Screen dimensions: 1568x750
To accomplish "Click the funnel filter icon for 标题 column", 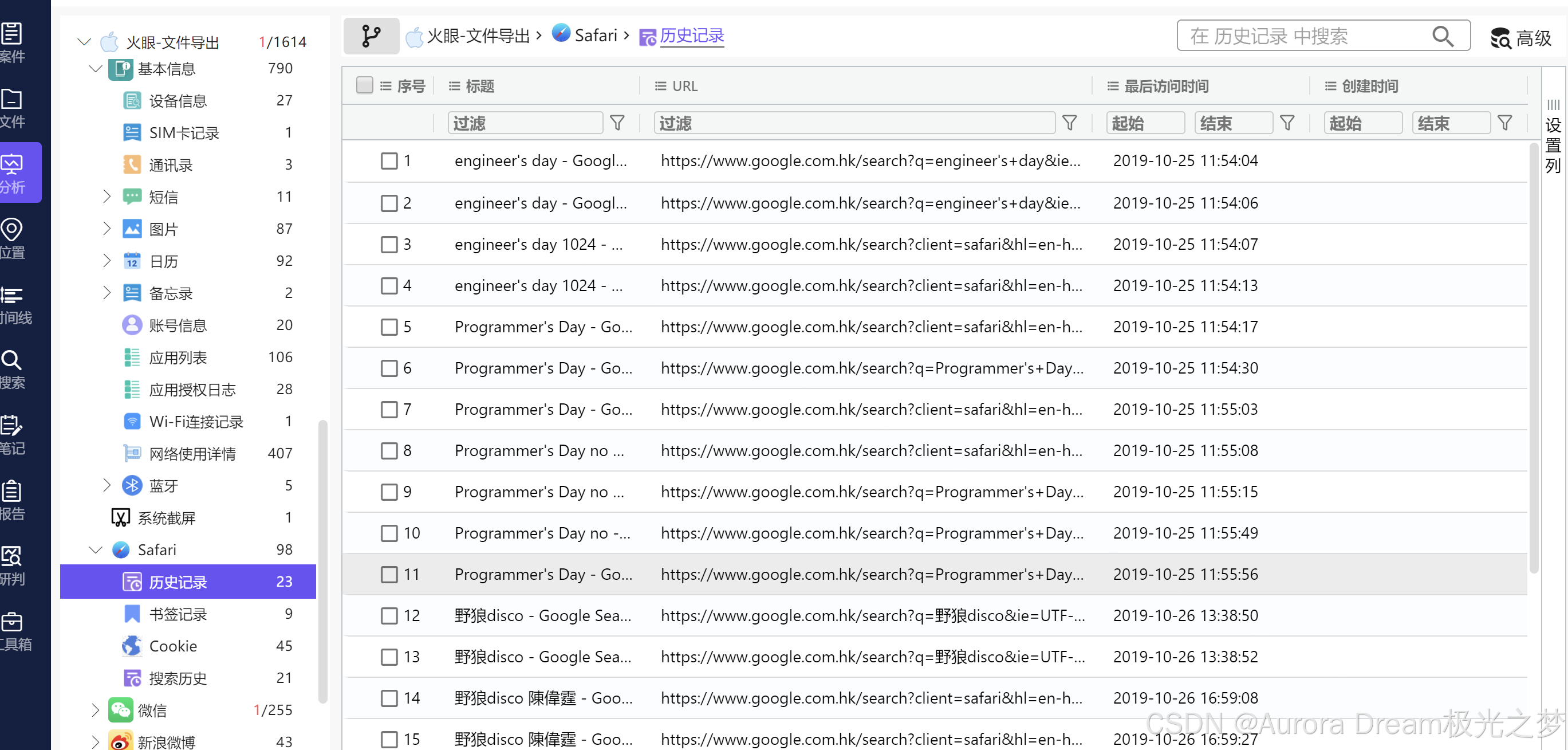I will tap(617, 124).
